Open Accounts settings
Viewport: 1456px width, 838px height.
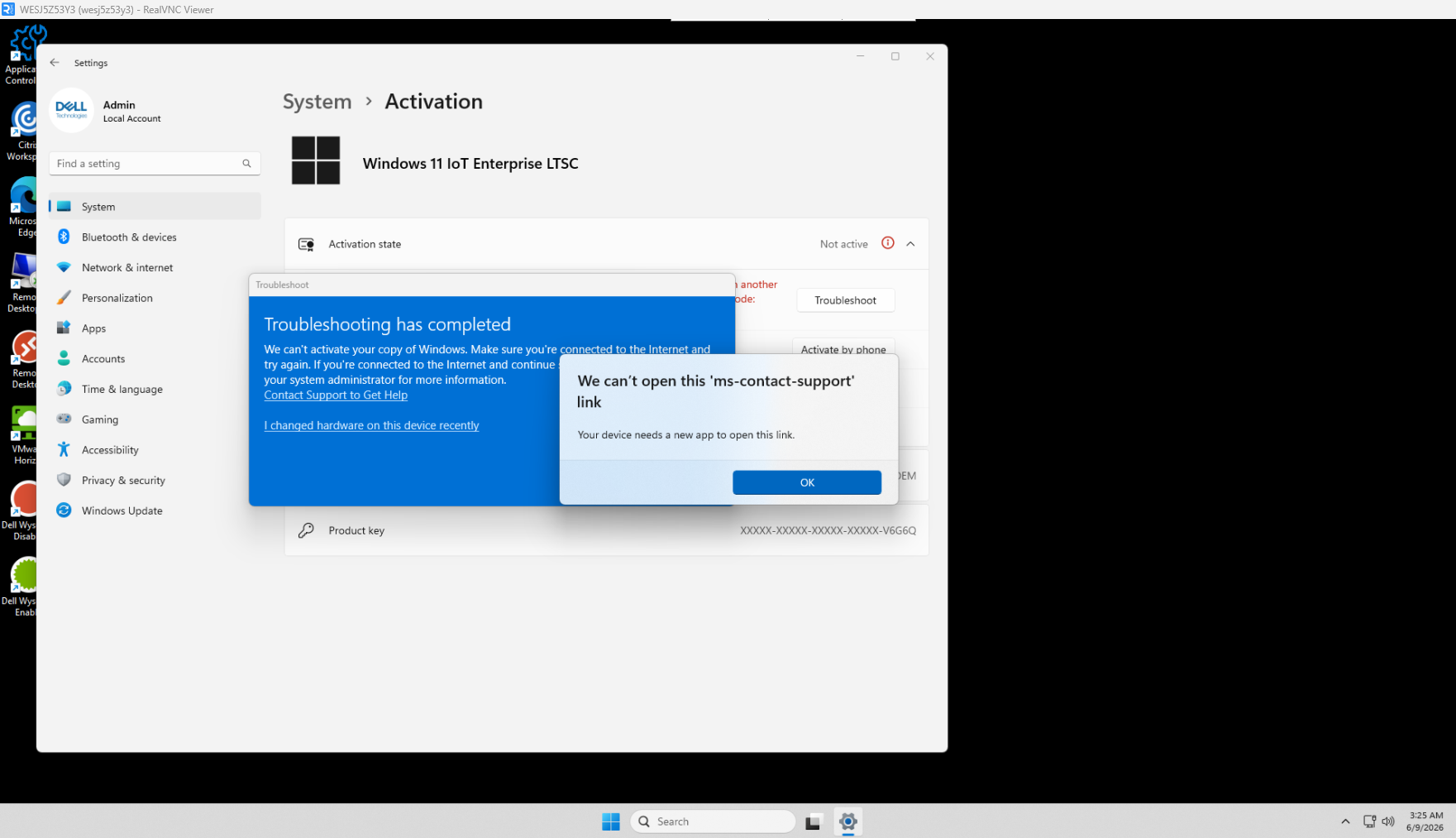click(155, 359)
